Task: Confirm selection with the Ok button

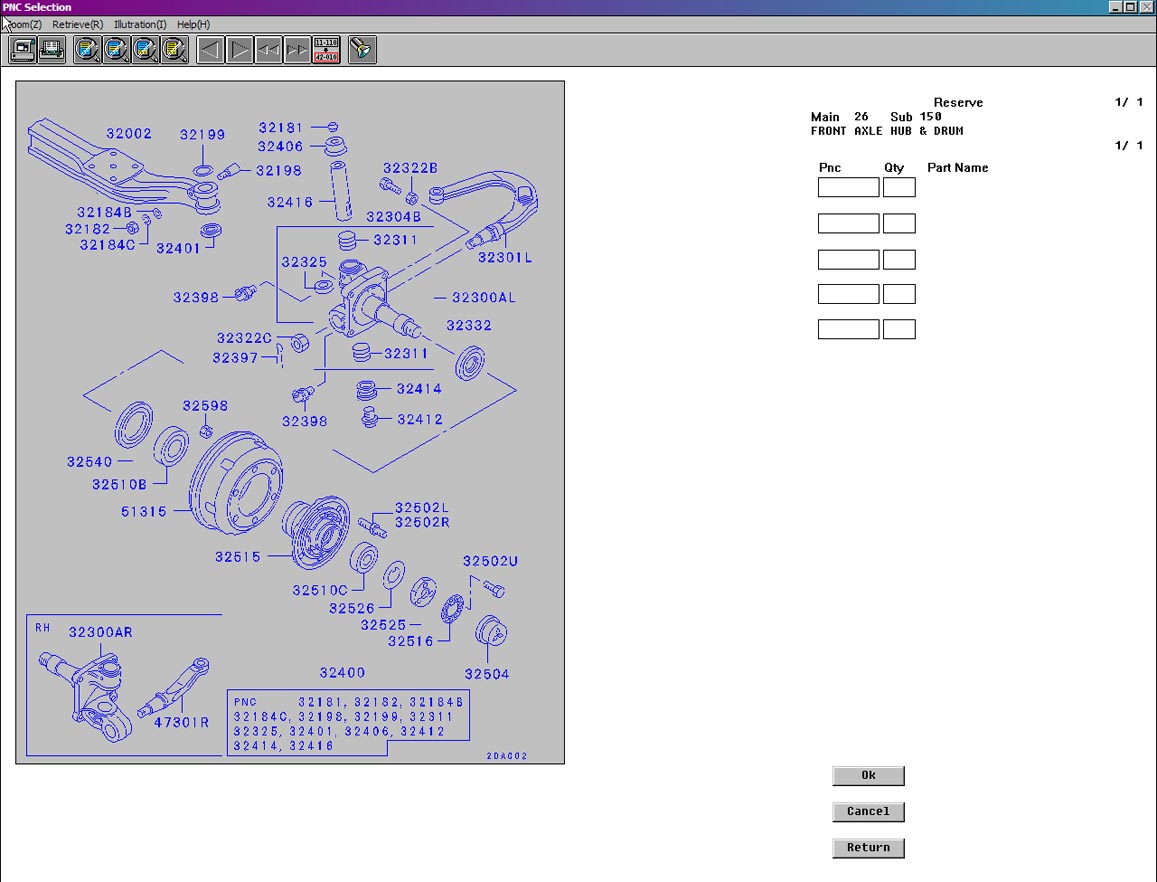Action: (868, 776)
